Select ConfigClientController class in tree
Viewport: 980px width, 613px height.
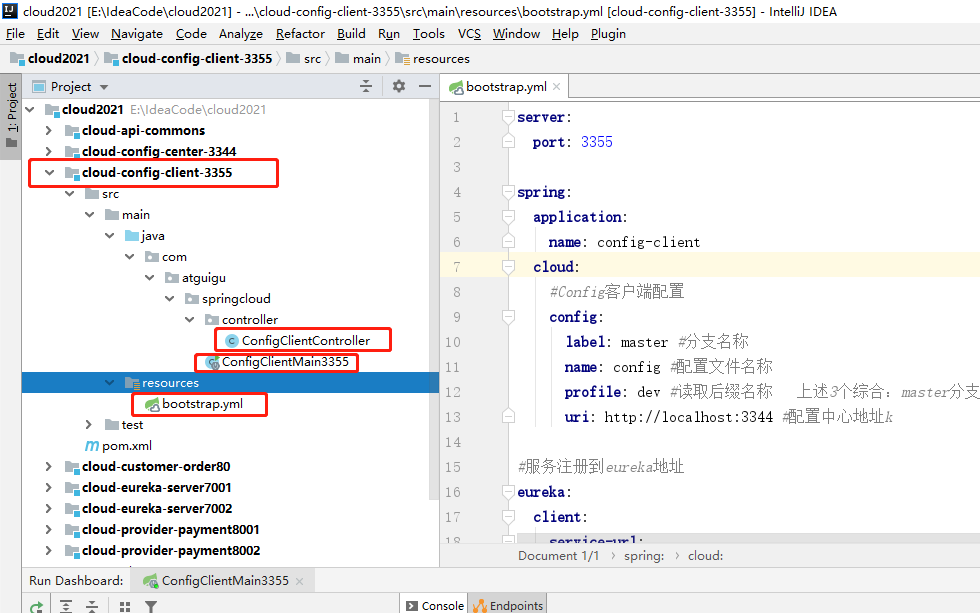pos(306,341)
